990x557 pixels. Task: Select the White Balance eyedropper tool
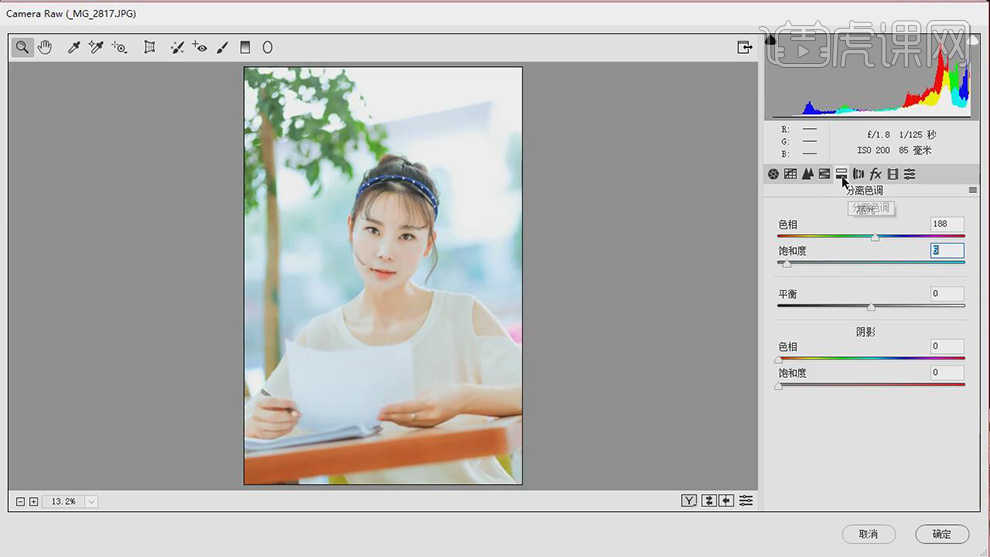(x=74, y=47)
